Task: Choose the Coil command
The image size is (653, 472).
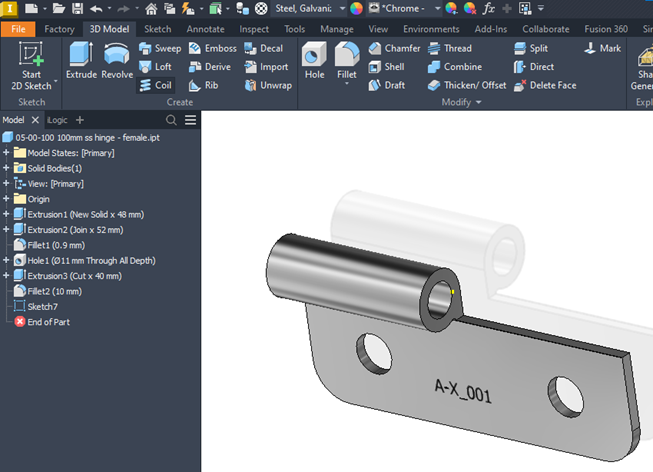Action: pyautogui.click(x=155, y=86)
